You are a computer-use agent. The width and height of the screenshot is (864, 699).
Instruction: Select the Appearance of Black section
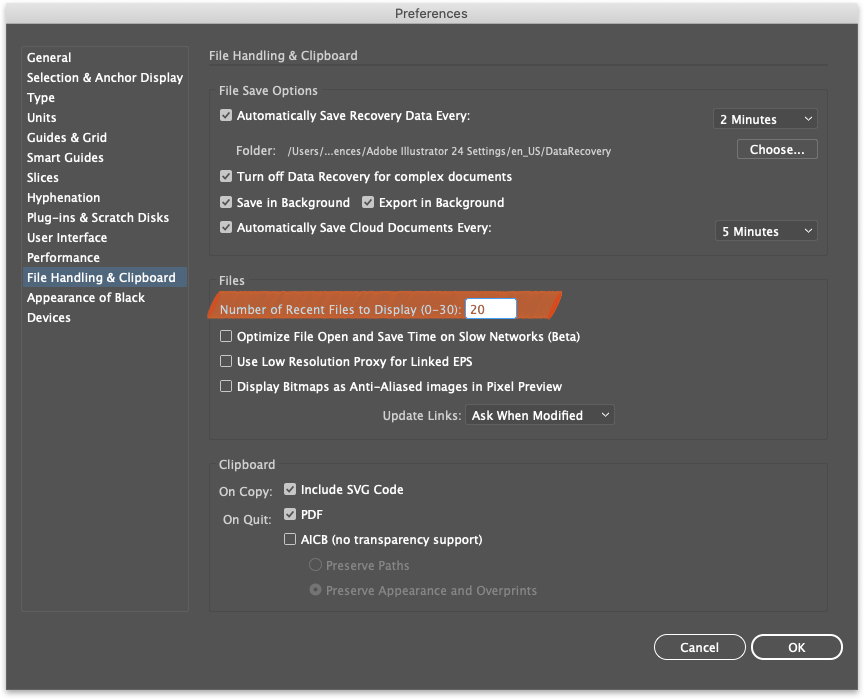click(x=85, y=297)
